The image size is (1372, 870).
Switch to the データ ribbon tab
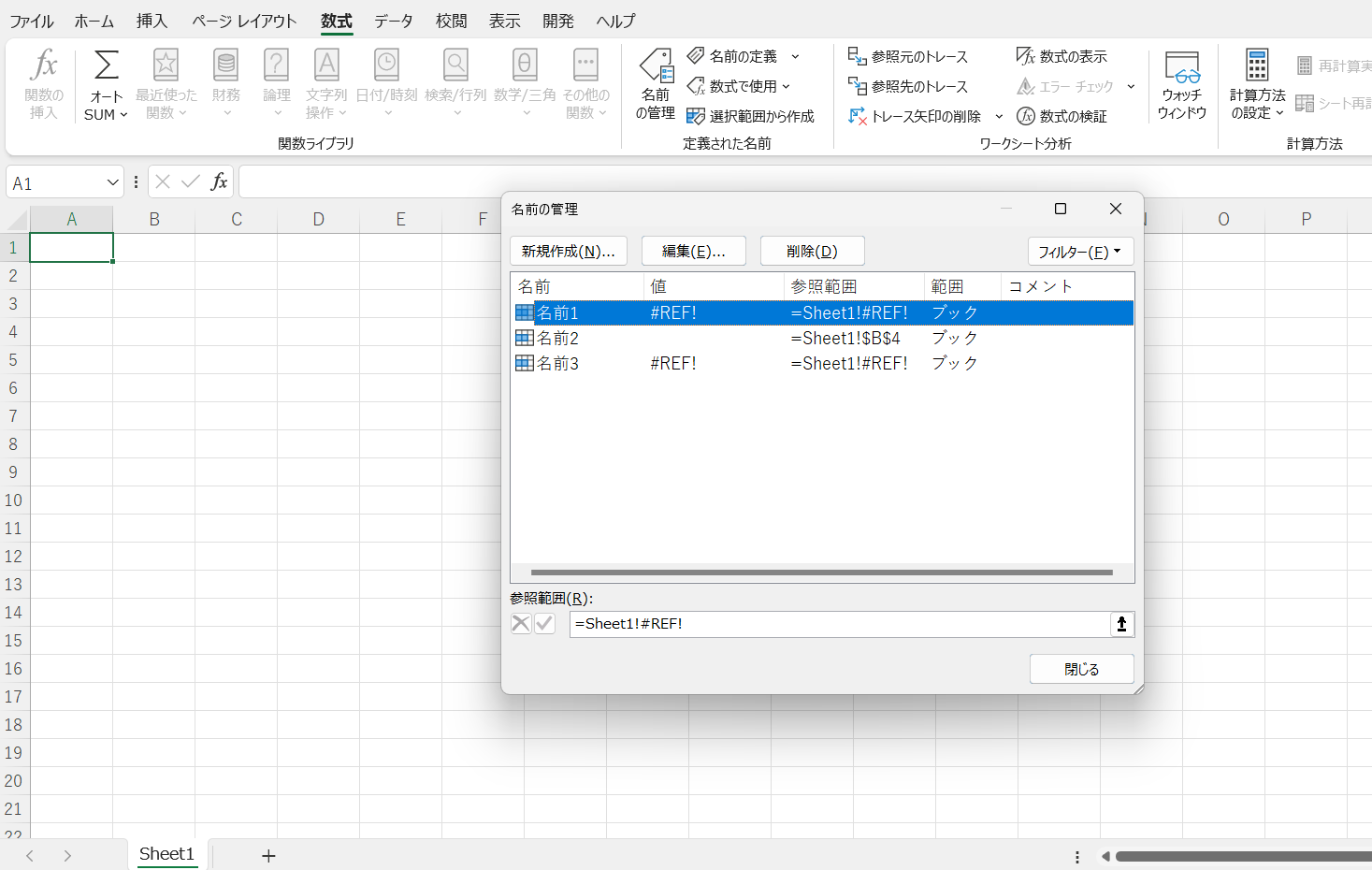[393, 21]
